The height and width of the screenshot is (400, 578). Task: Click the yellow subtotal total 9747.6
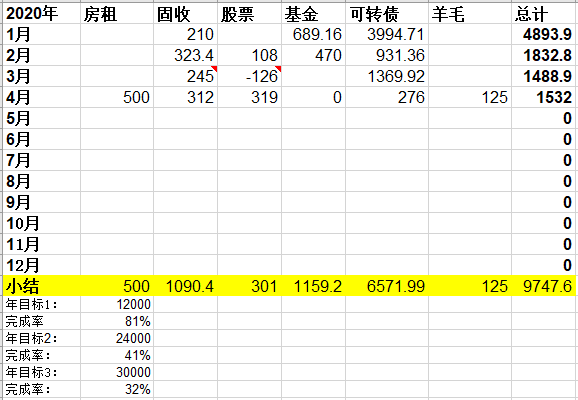tap(544, 286)
